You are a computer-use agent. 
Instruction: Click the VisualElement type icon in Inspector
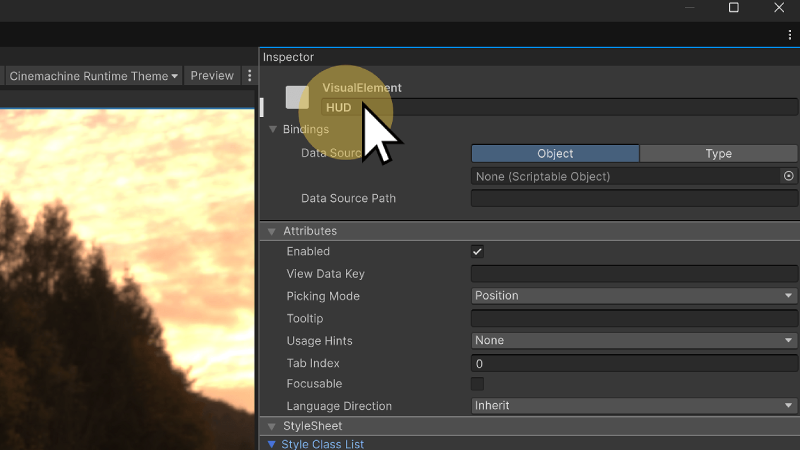point(297,97)
